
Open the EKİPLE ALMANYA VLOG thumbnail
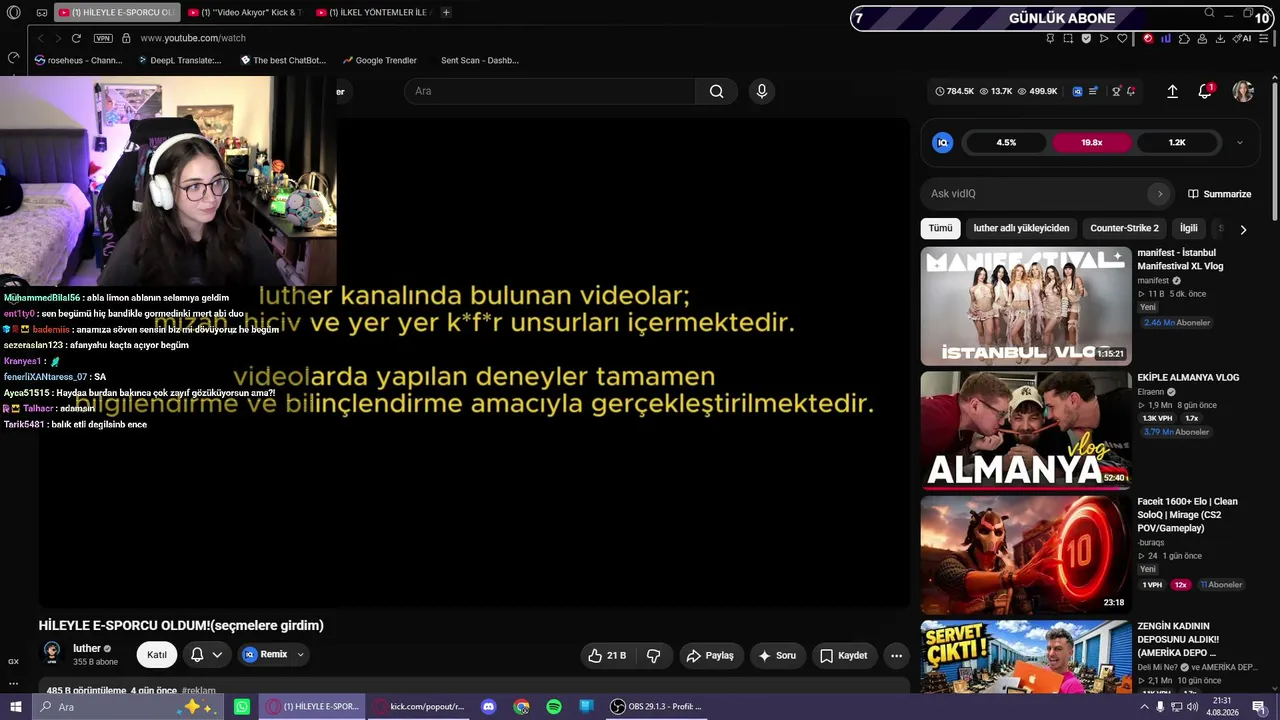[x=1026, y=431]
